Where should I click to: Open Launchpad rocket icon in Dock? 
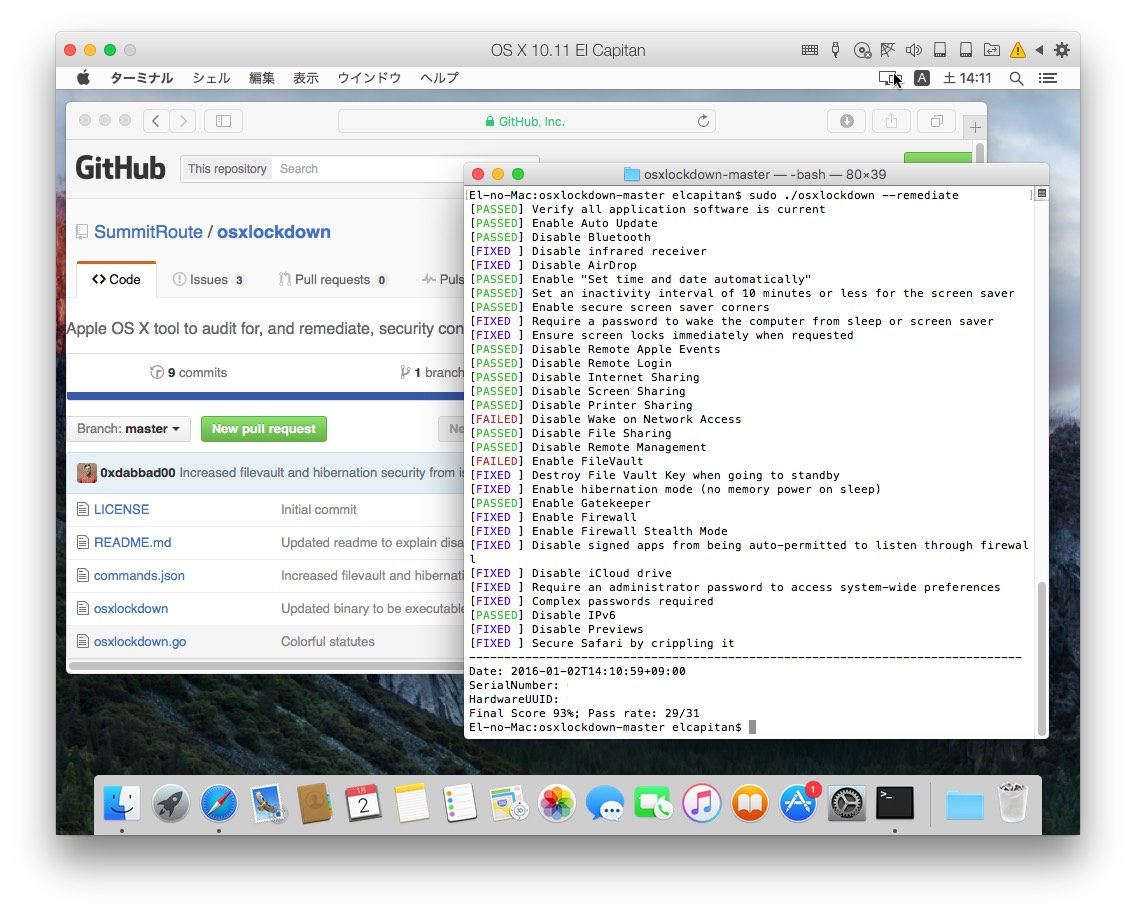coord(170,803)
